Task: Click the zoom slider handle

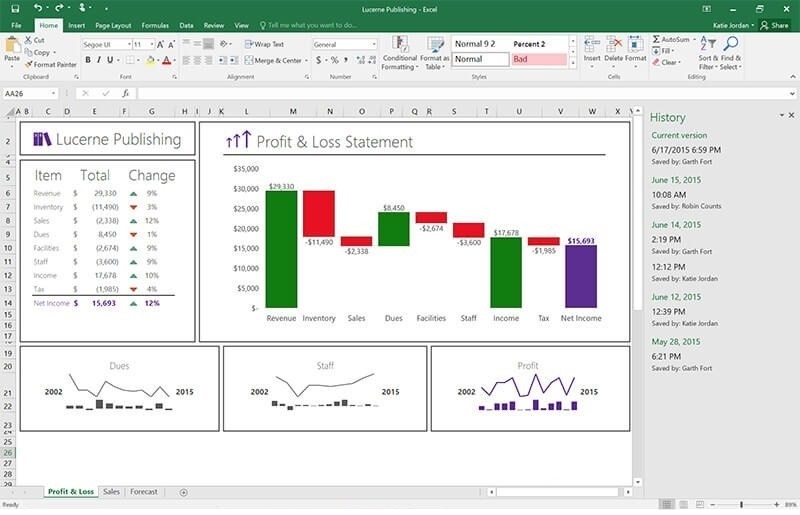Action: pos(742,504)
